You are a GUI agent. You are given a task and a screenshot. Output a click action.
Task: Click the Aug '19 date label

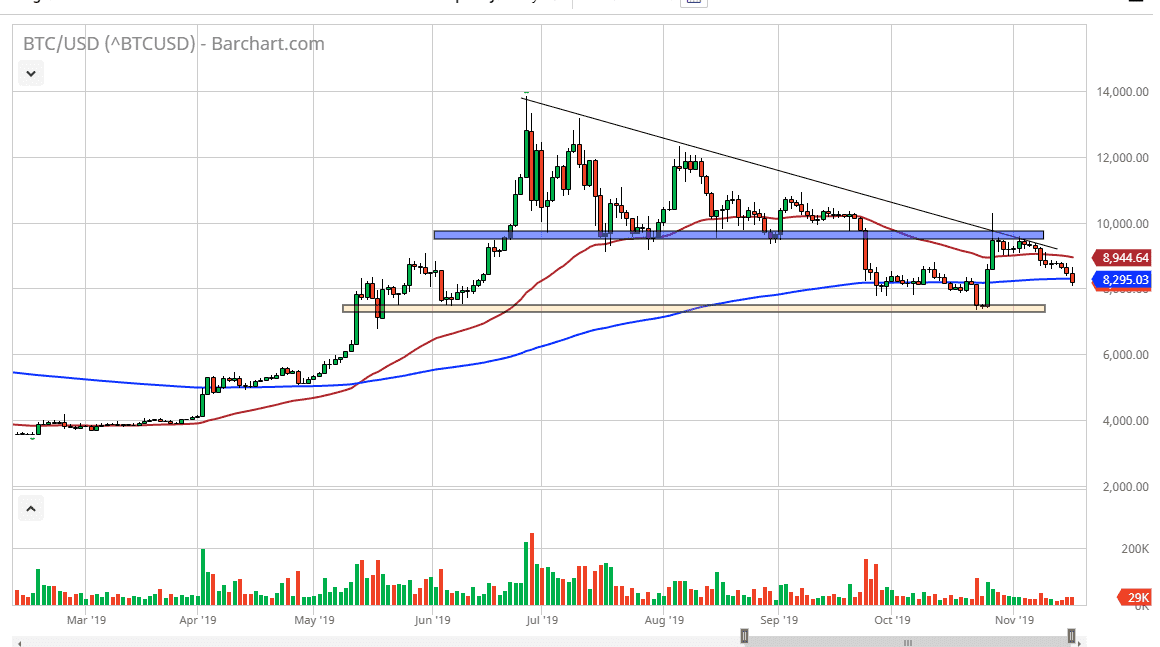click(664, 620)
